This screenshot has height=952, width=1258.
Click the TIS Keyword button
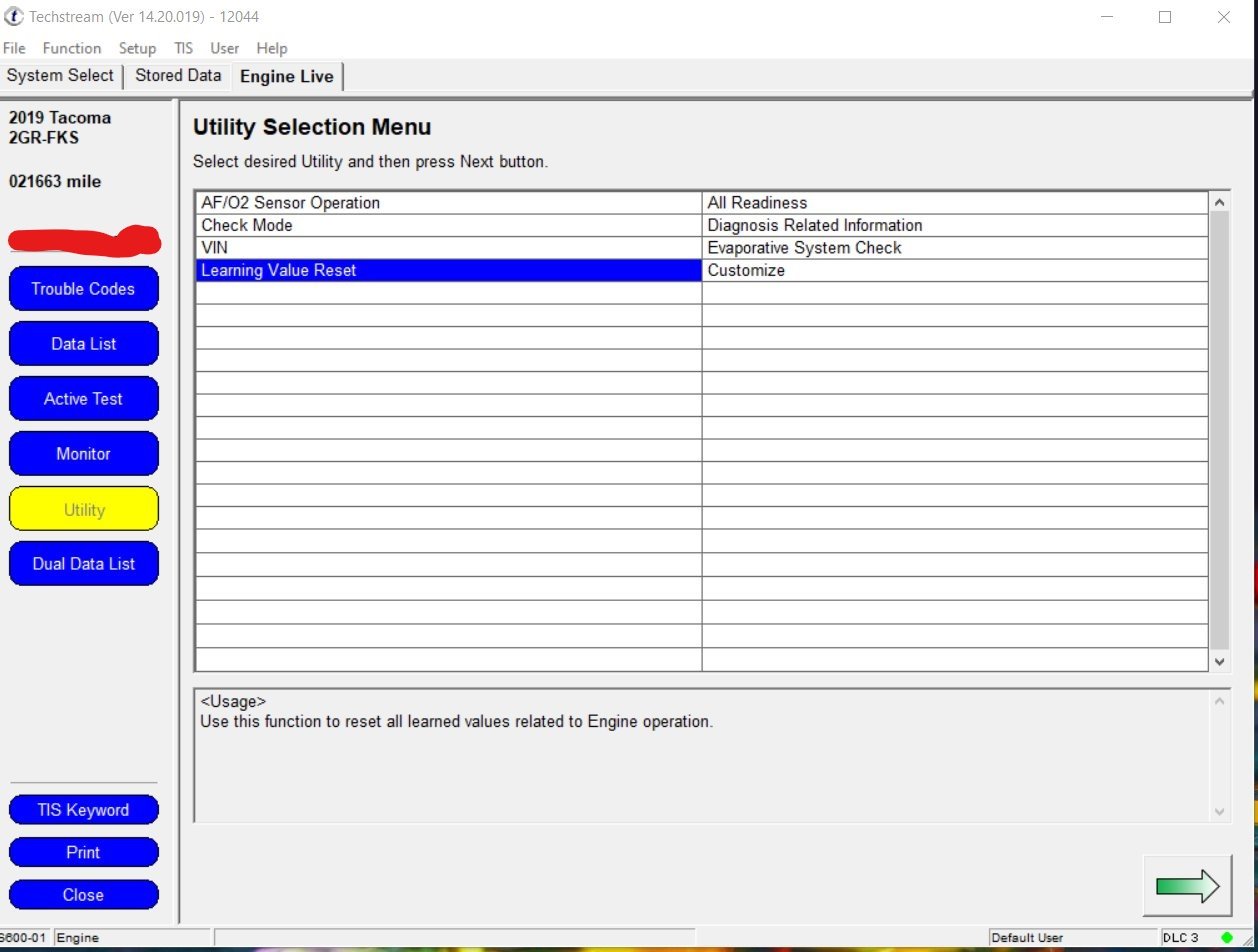pos(83,810)
